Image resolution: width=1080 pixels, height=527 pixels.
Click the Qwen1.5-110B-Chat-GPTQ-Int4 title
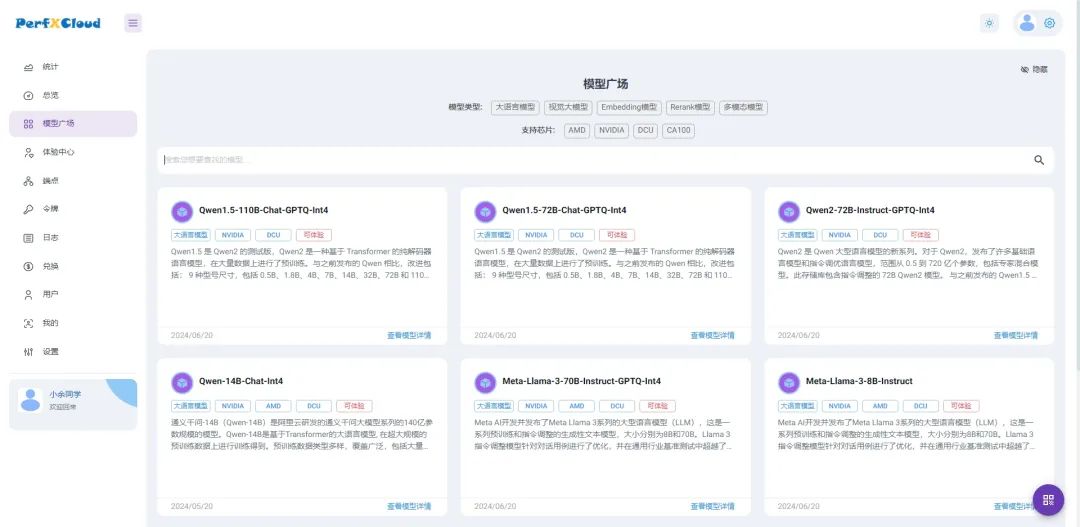264,211
